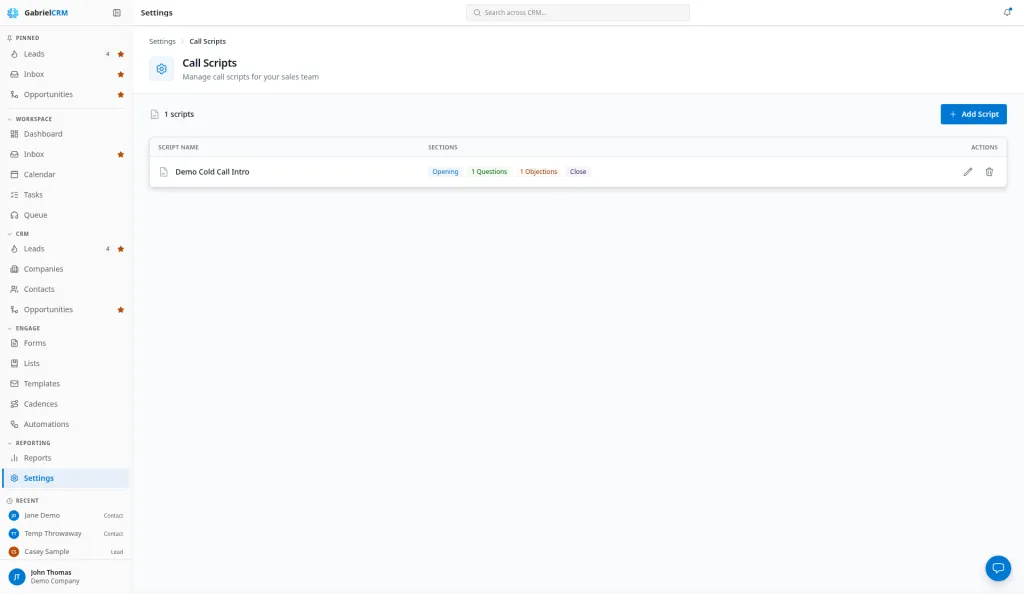Click the document icon beside 1 scripts

[155, 114]
